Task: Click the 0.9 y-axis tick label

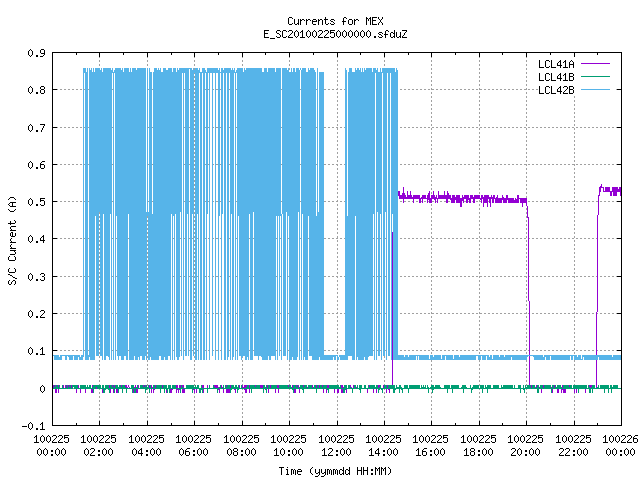Action: coord(36,53)
